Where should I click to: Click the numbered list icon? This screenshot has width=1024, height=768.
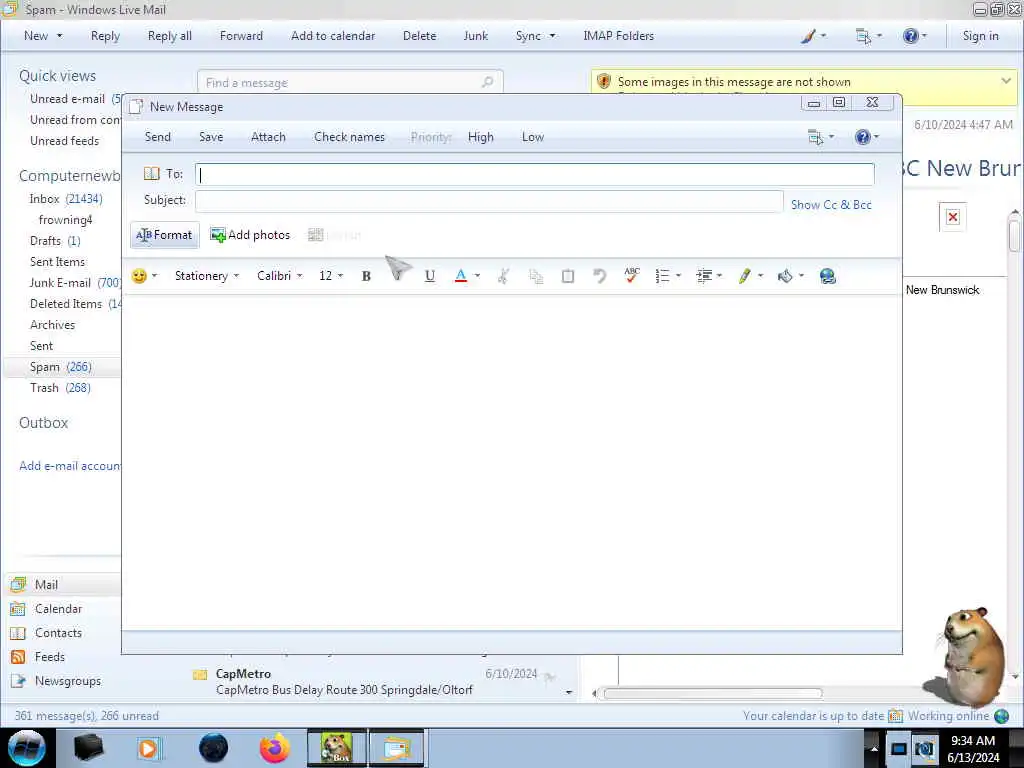coord(662,276)
